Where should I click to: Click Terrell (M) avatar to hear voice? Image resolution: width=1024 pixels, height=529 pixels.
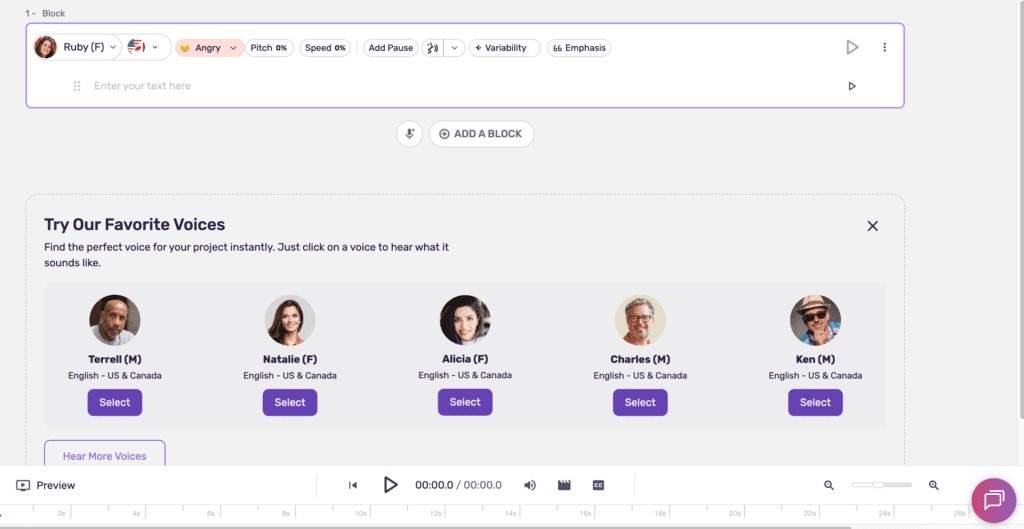(x=115, y=320)
